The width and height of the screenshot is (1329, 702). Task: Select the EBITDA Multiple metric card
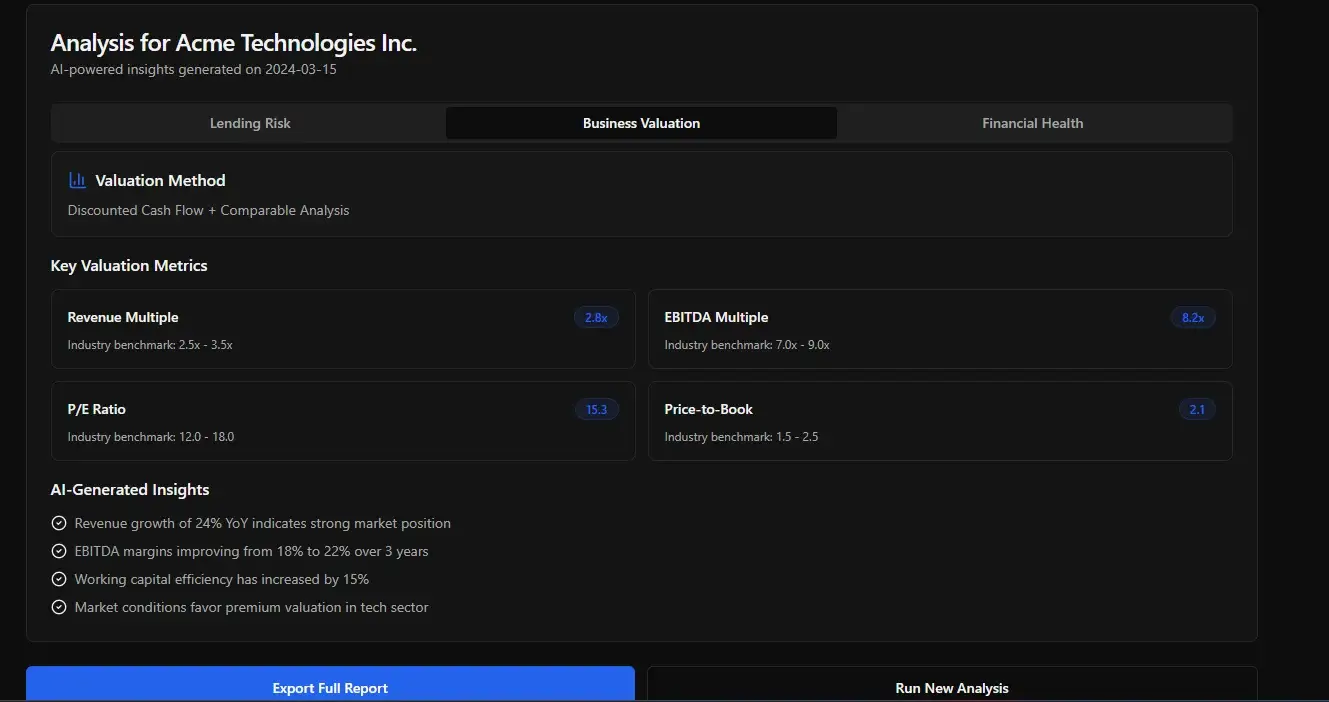[939, 330]
